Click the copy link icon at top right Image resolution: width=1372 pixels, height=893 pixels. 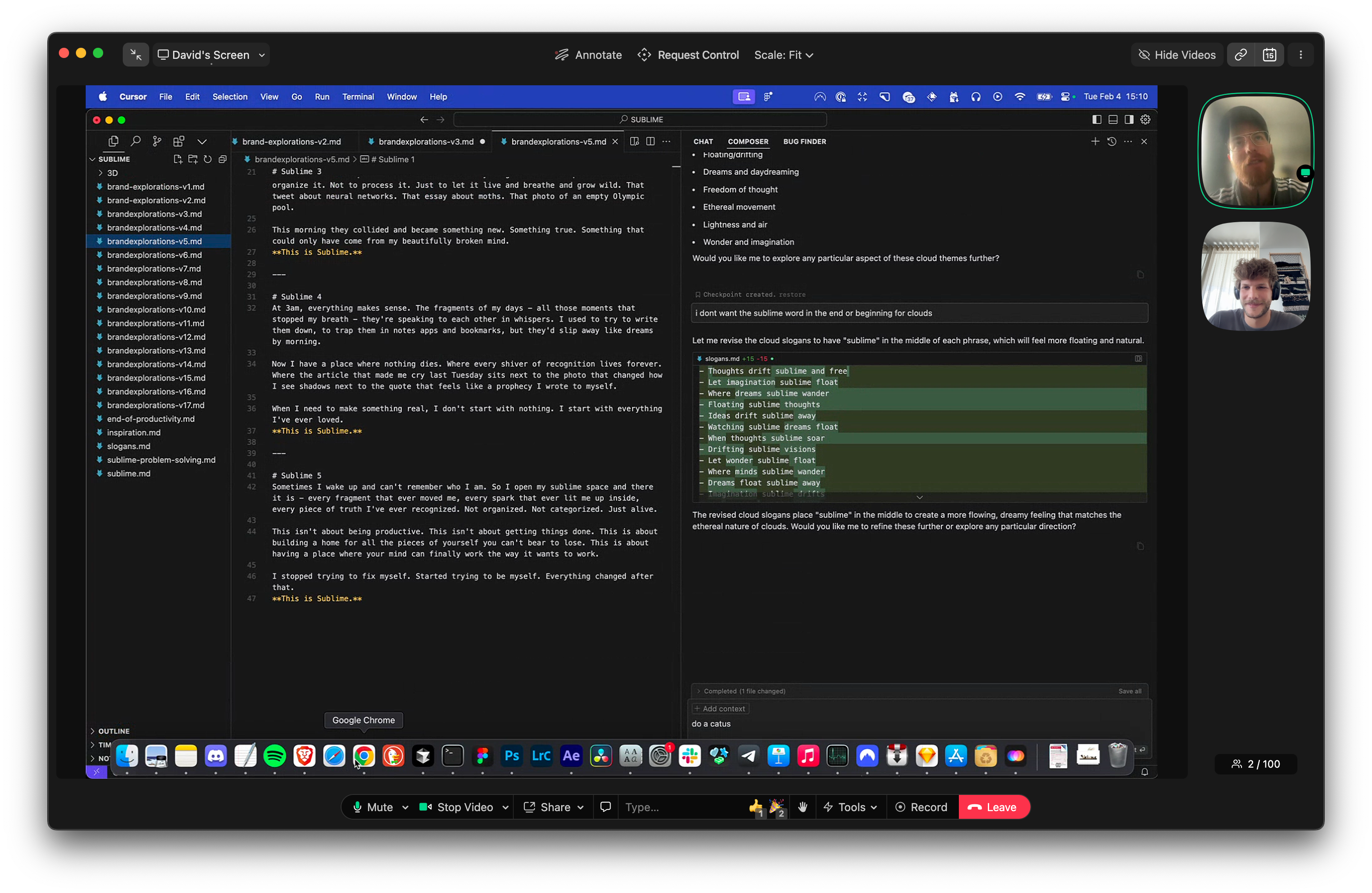(1241, 55)
